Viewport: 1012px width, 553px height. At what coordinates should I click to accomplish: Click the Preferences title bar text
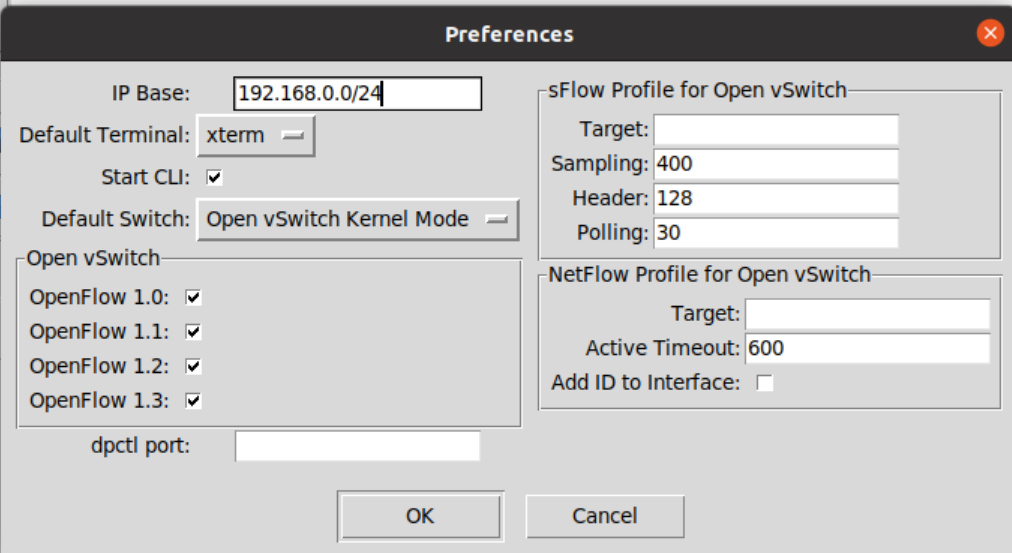509,34
